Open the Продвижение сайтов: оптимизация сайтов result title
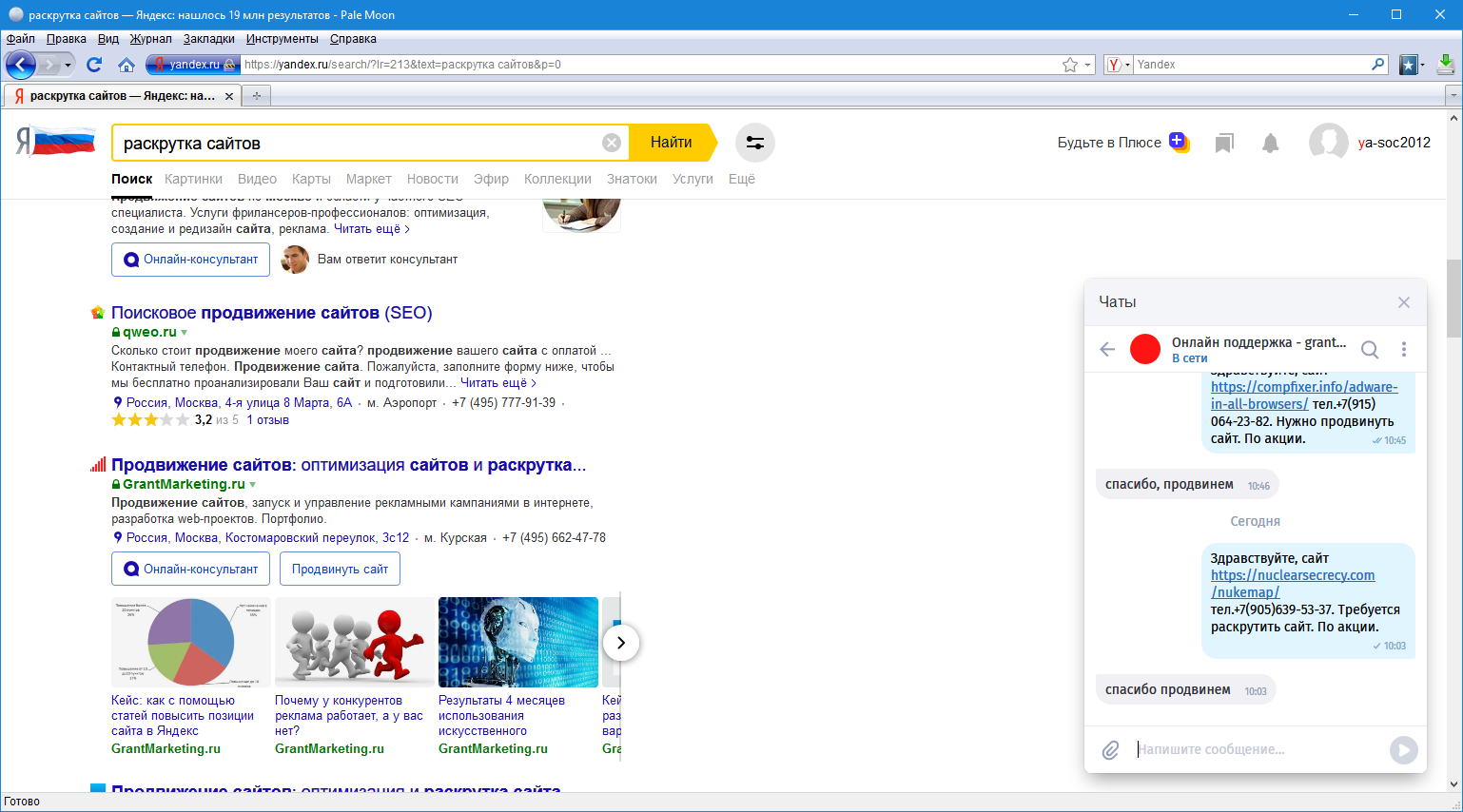The height and width of the screenshot is (812, 1463). pos(348,465)
